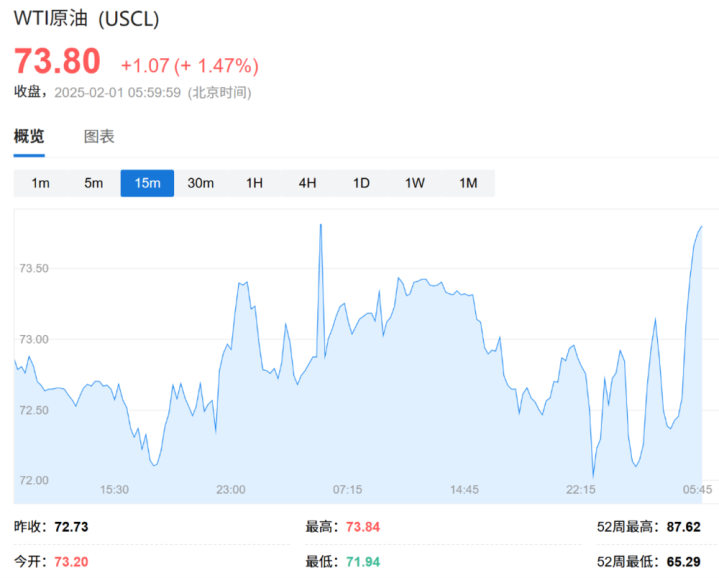
Task: Select the 5m interval button
Action: pyautogui.click(x=94, y=183)
